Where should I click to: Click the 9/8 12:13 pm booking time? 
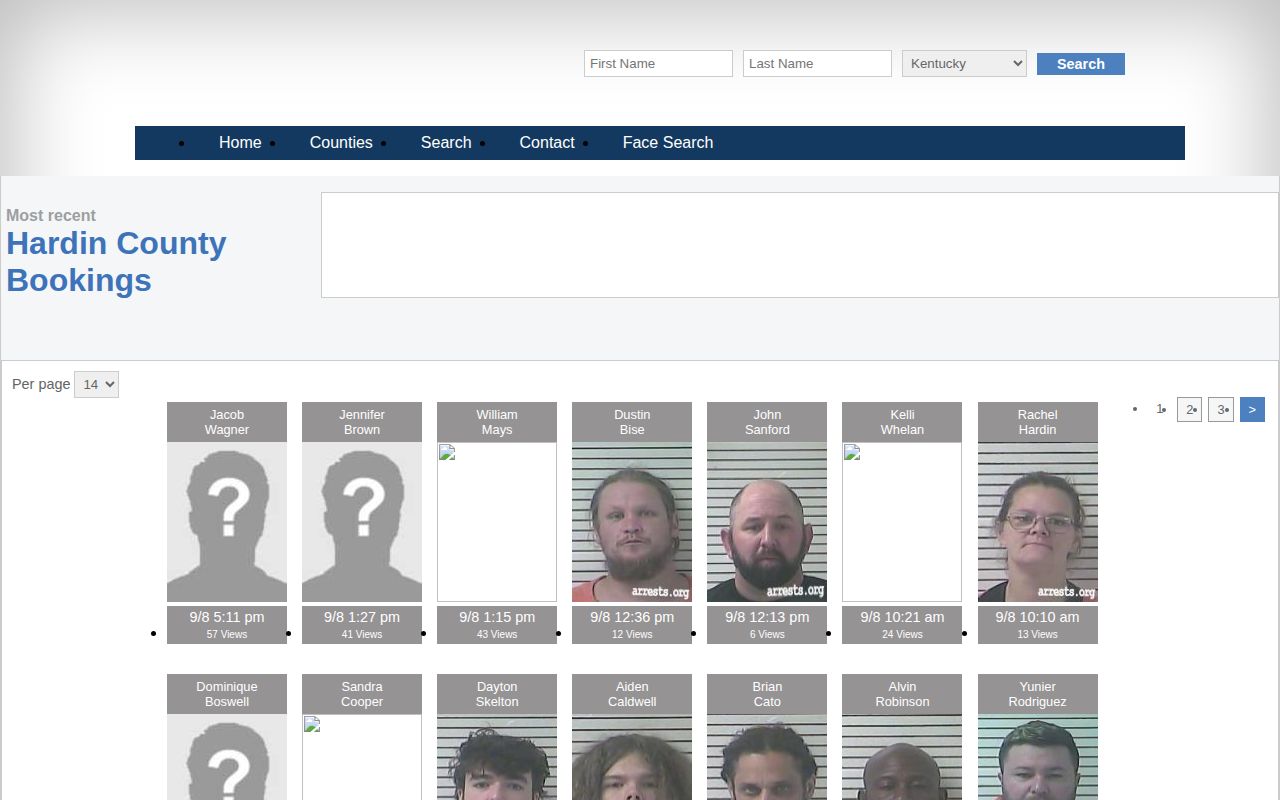click(767, 617)
